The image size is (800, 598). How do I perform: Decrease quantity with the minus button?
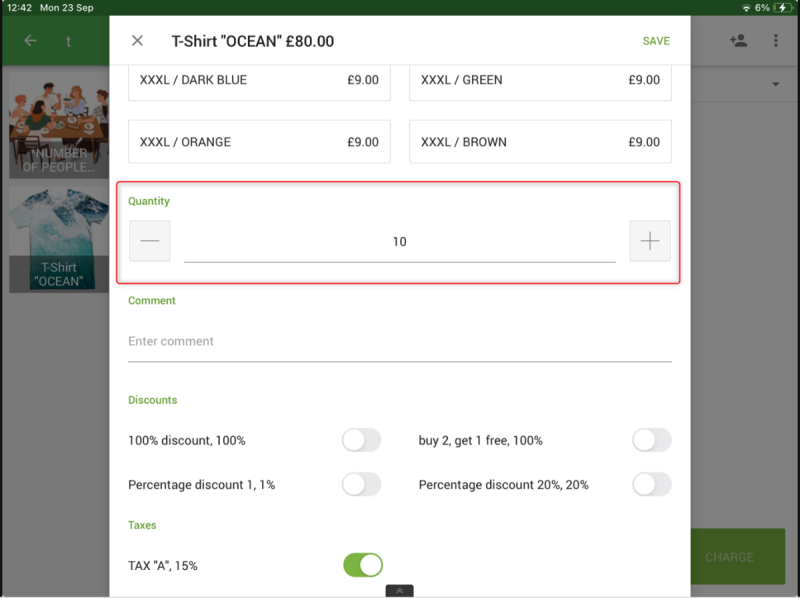point(150,241)
